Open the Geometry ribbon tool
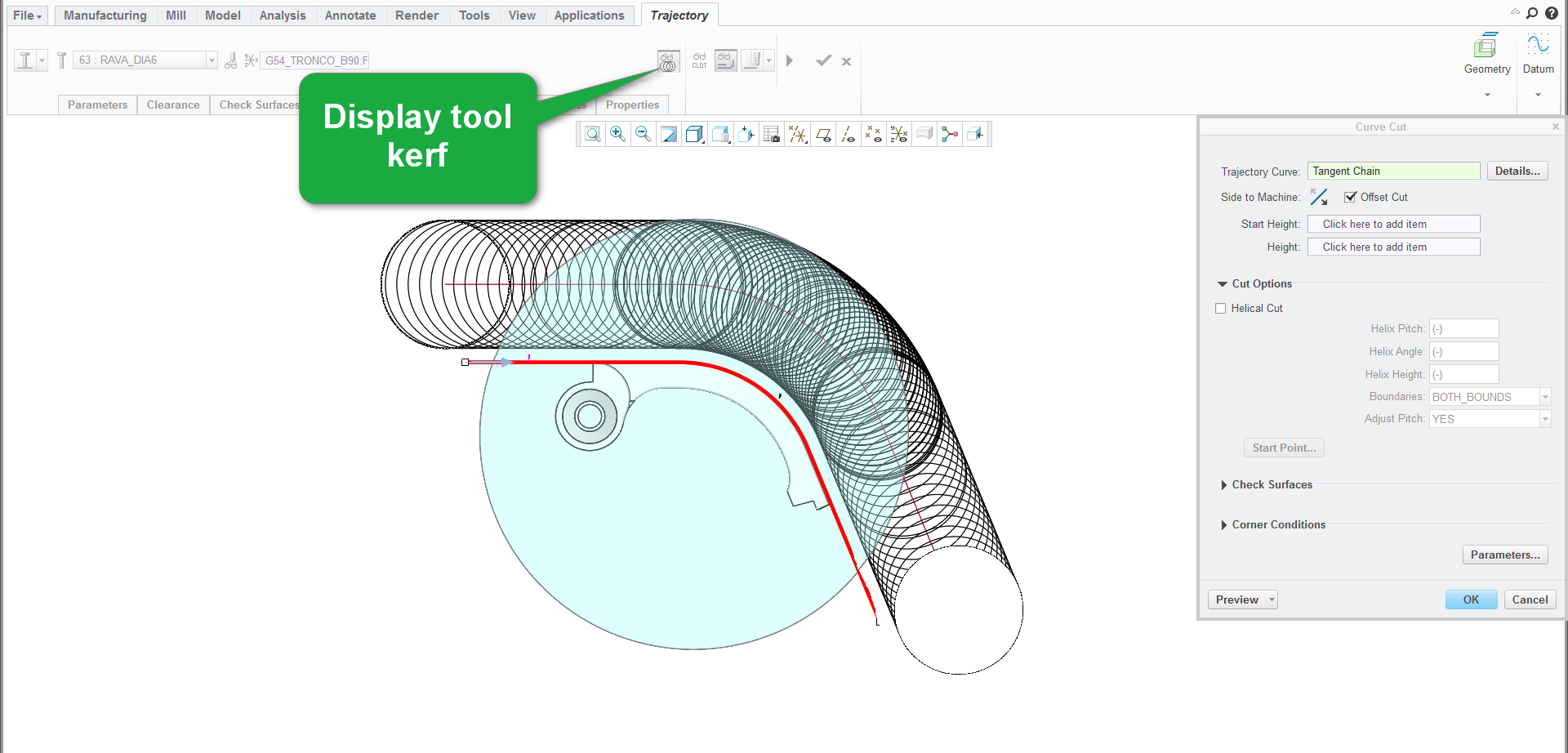 point(1486,54)
